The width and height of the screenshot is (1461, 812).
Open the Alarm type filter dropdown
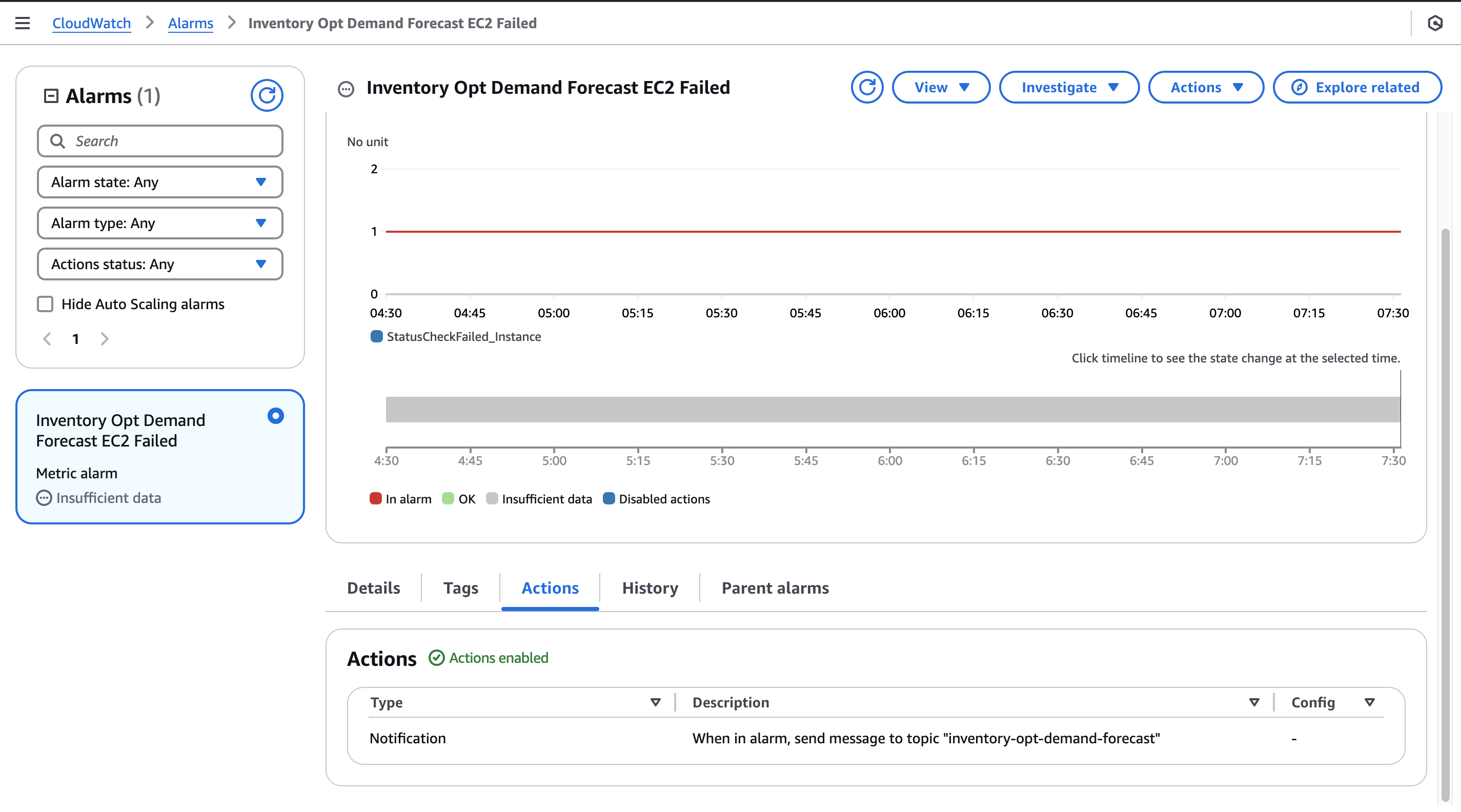pos(160,224)
